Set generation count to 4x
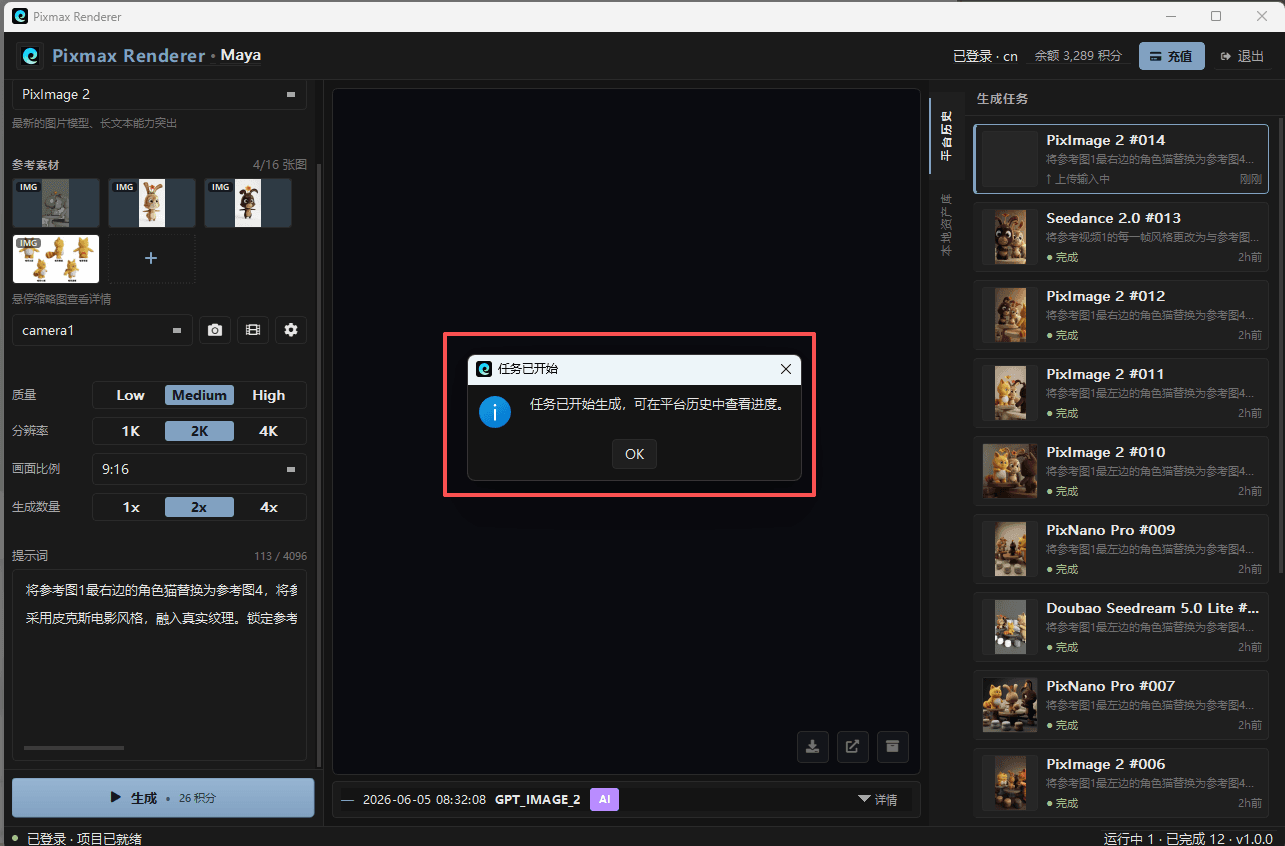Viewport: 1285px width, 846px height. (268, 507)
